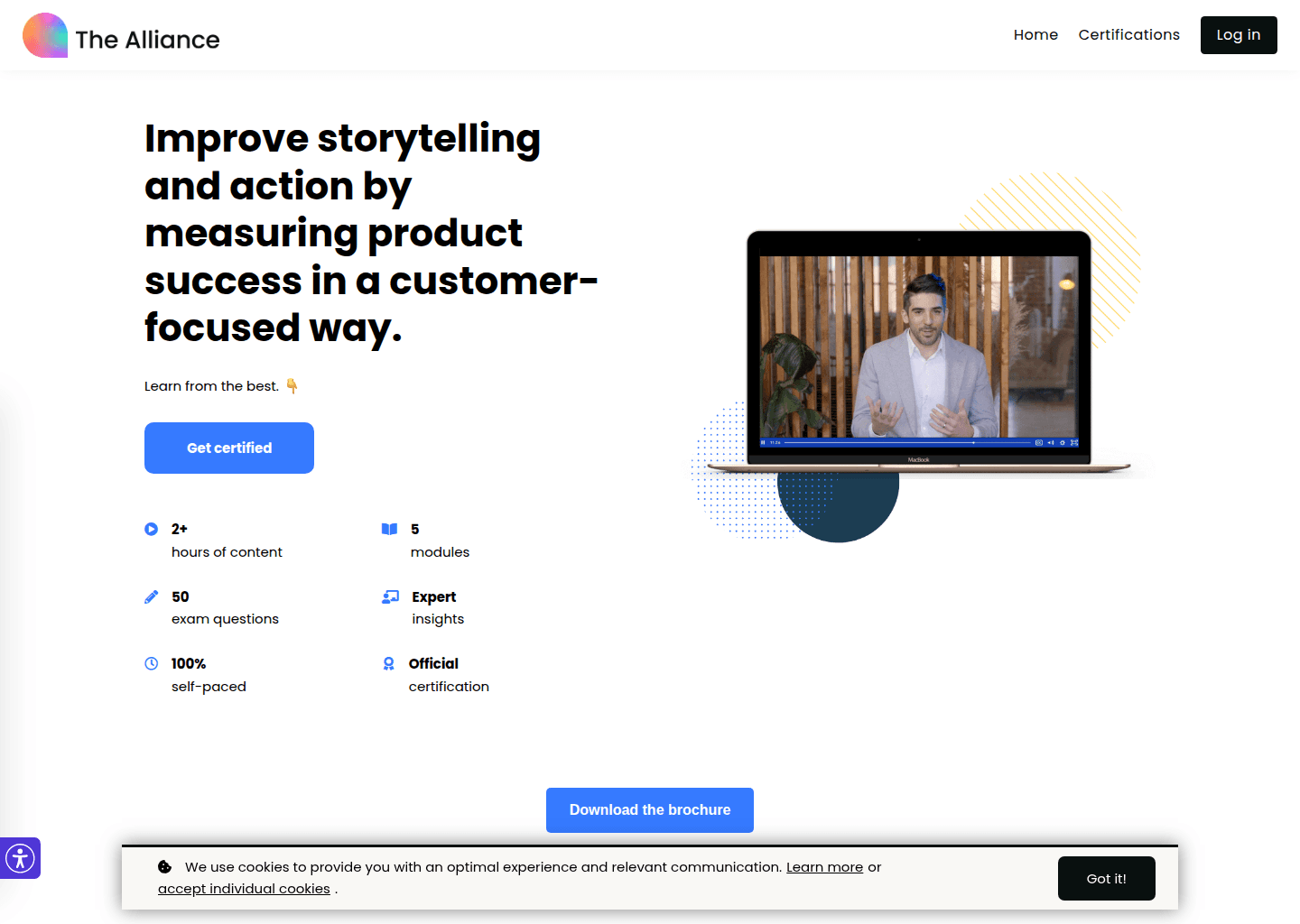Open the Learn more link
The width and height of the screenshot is (1300, 924).
click(824, 866)
